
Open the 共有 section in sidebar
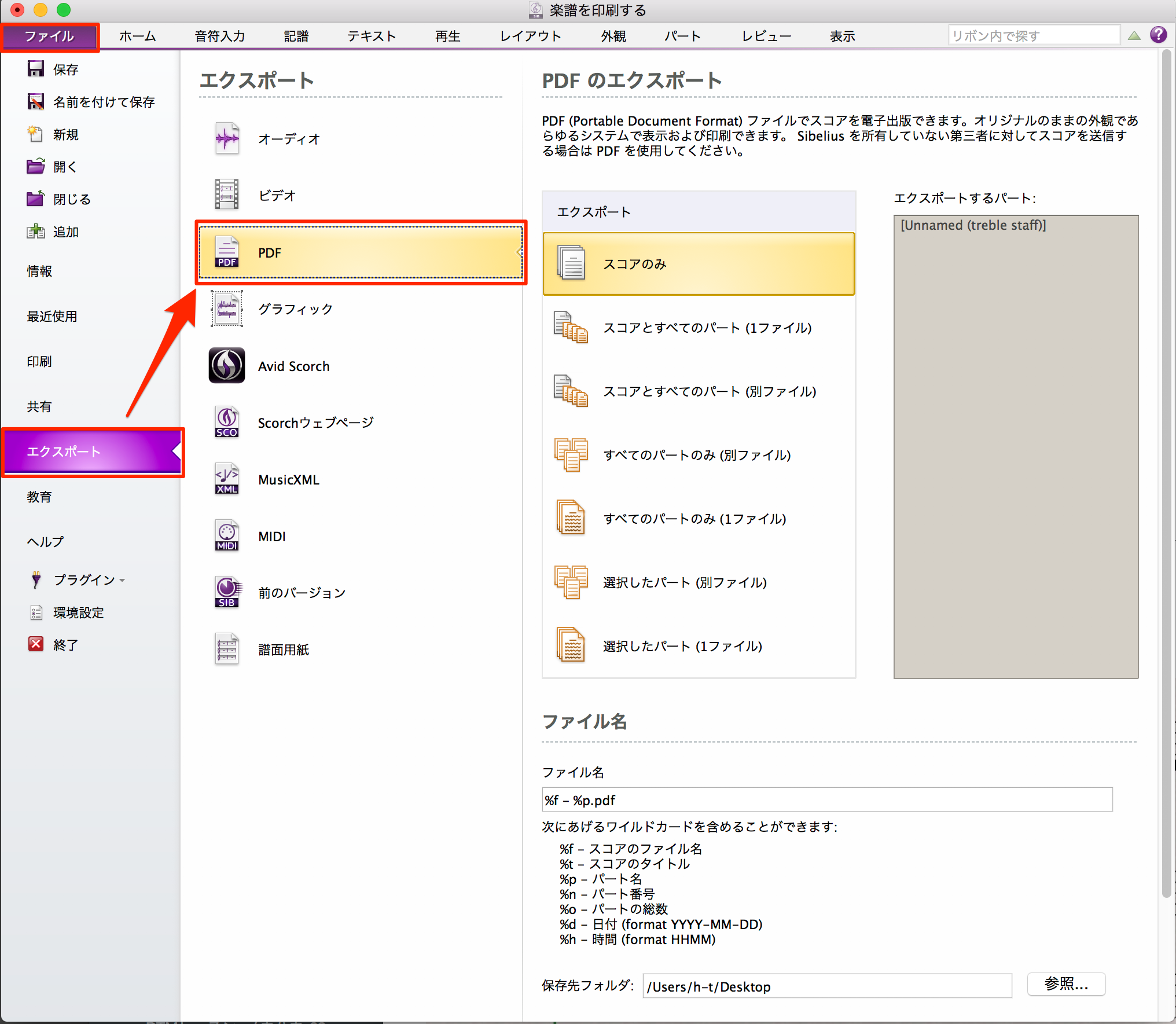(39, 406)
